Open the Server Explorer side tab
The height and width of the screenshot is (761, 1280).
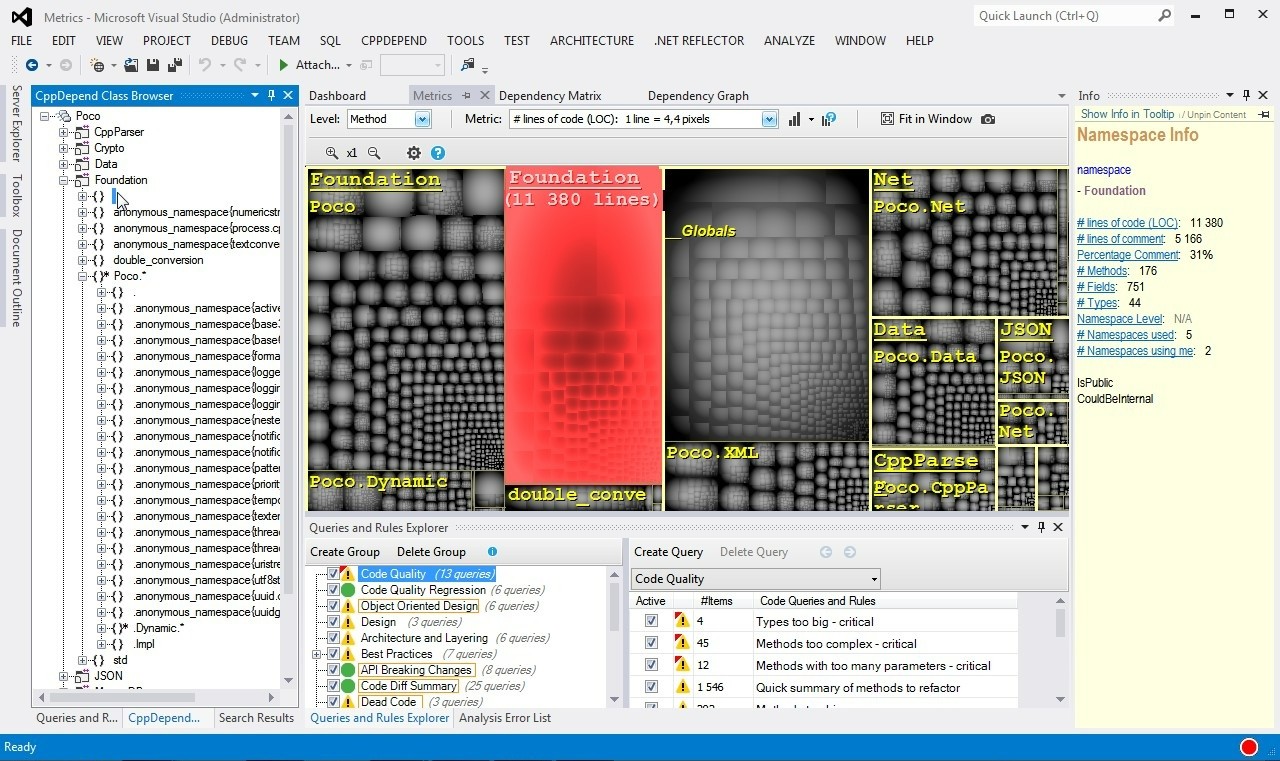click(16, 124)
